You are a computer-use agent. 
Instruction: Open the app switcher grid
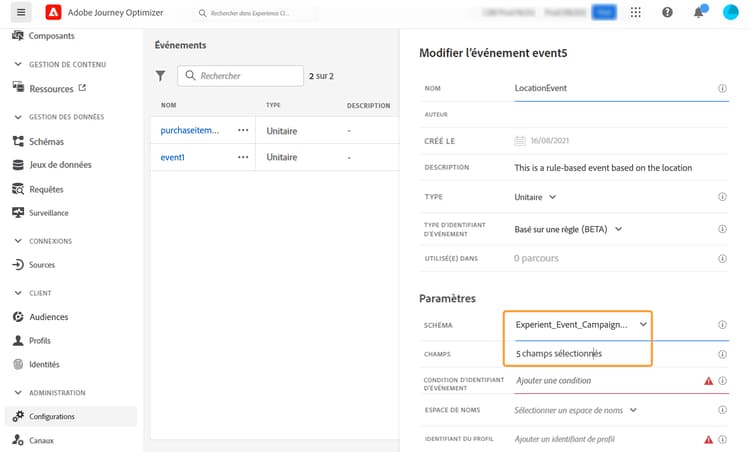(636, 12)
